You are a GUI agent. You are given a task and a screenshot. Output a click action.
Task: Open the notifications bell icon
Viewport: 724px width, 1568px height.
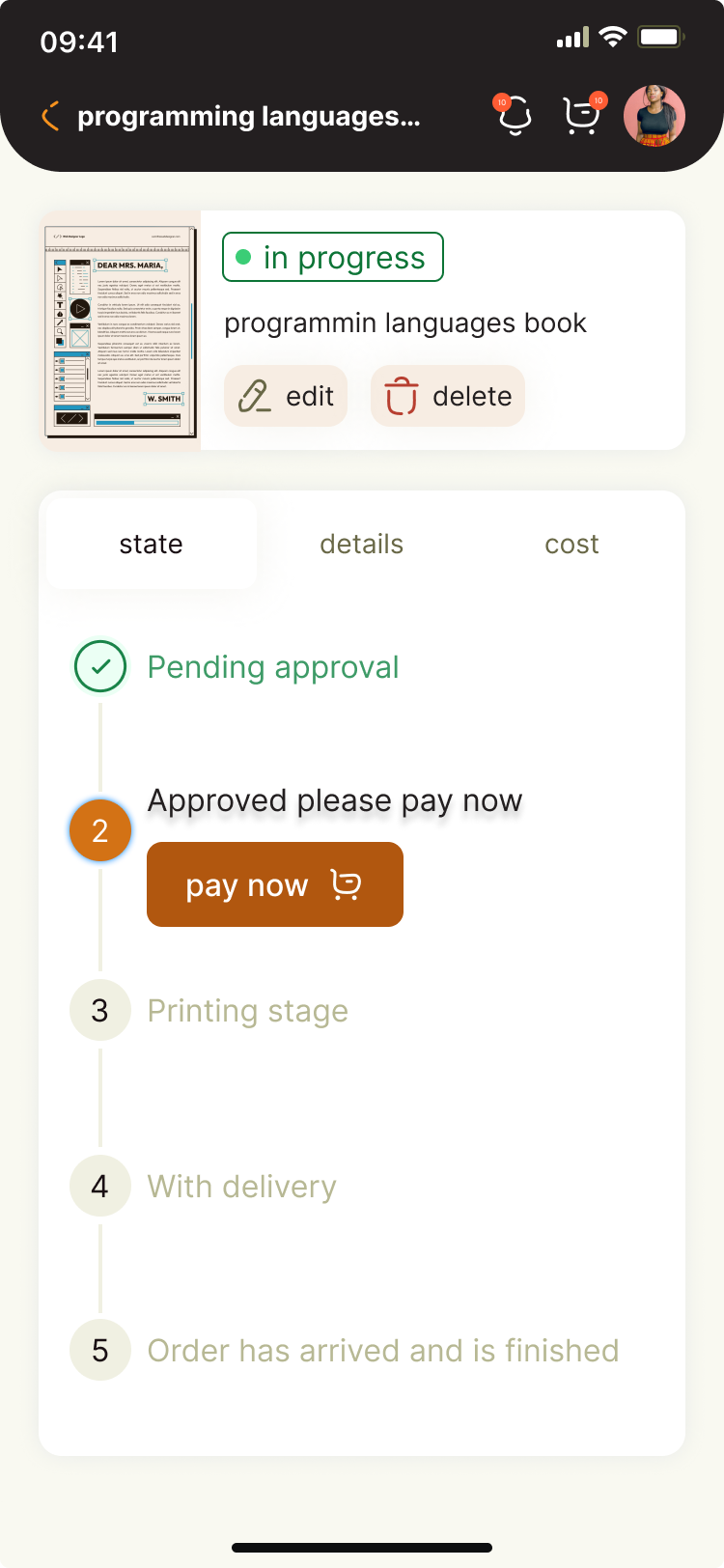515,116
